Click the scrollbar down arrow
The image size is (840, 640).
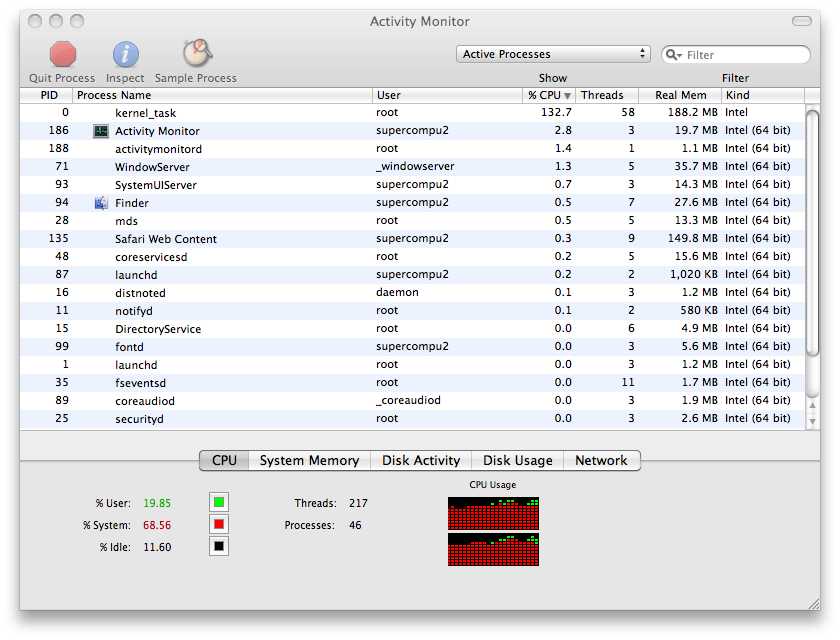pos(812,421)
